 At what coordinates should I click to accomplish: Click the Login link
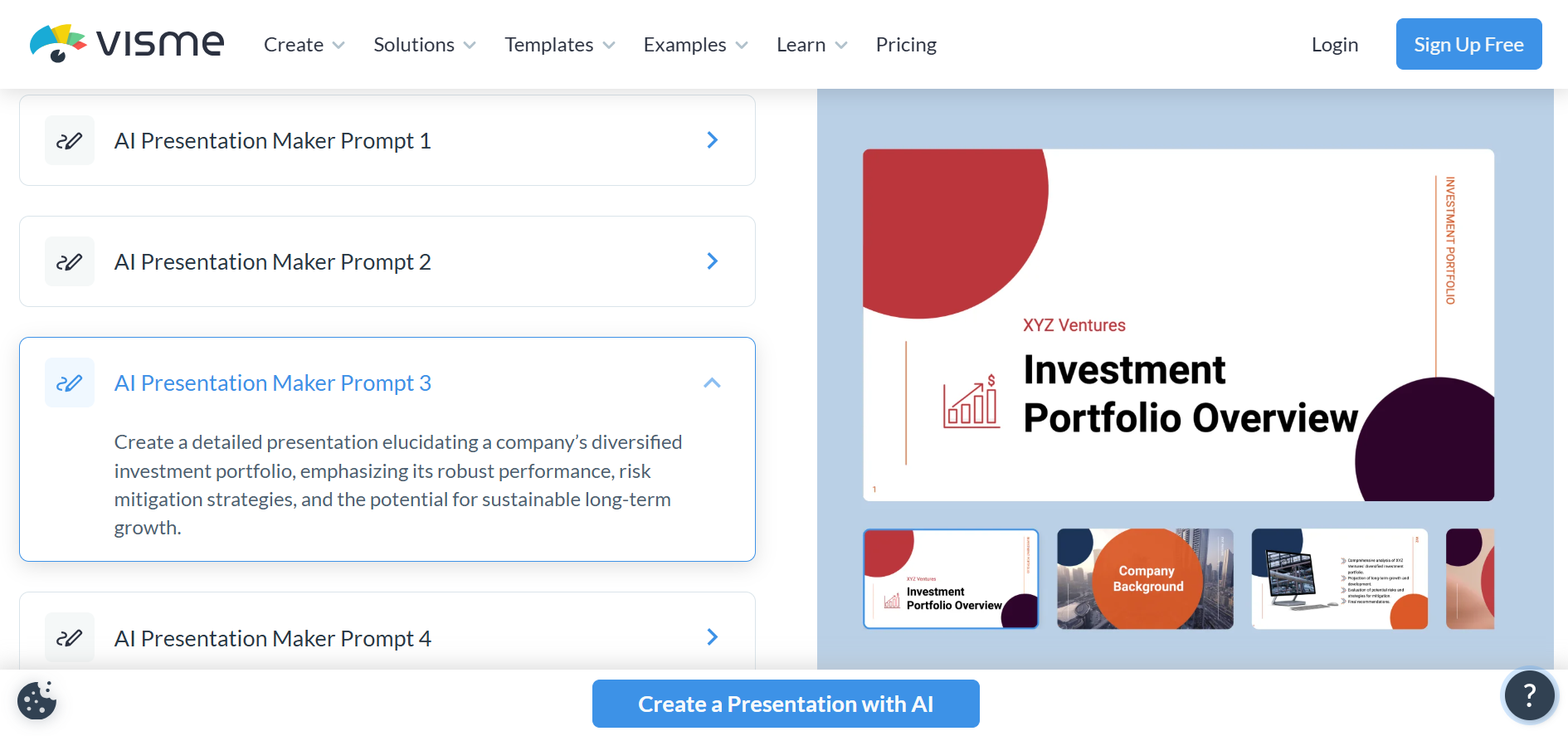[1334, 44]
